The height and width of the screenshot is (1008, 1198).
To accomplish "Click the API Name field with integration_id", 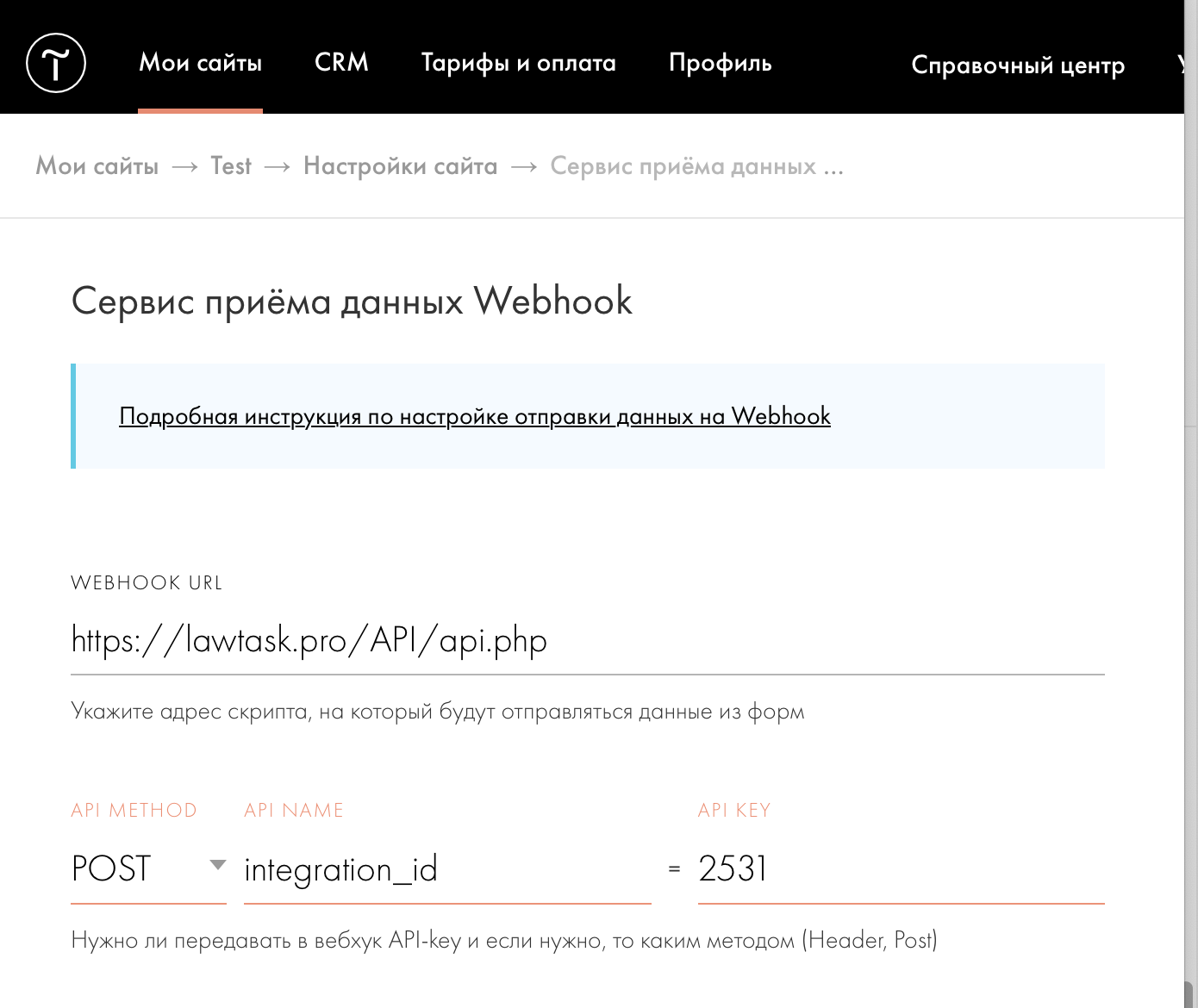I will (446, 869).
